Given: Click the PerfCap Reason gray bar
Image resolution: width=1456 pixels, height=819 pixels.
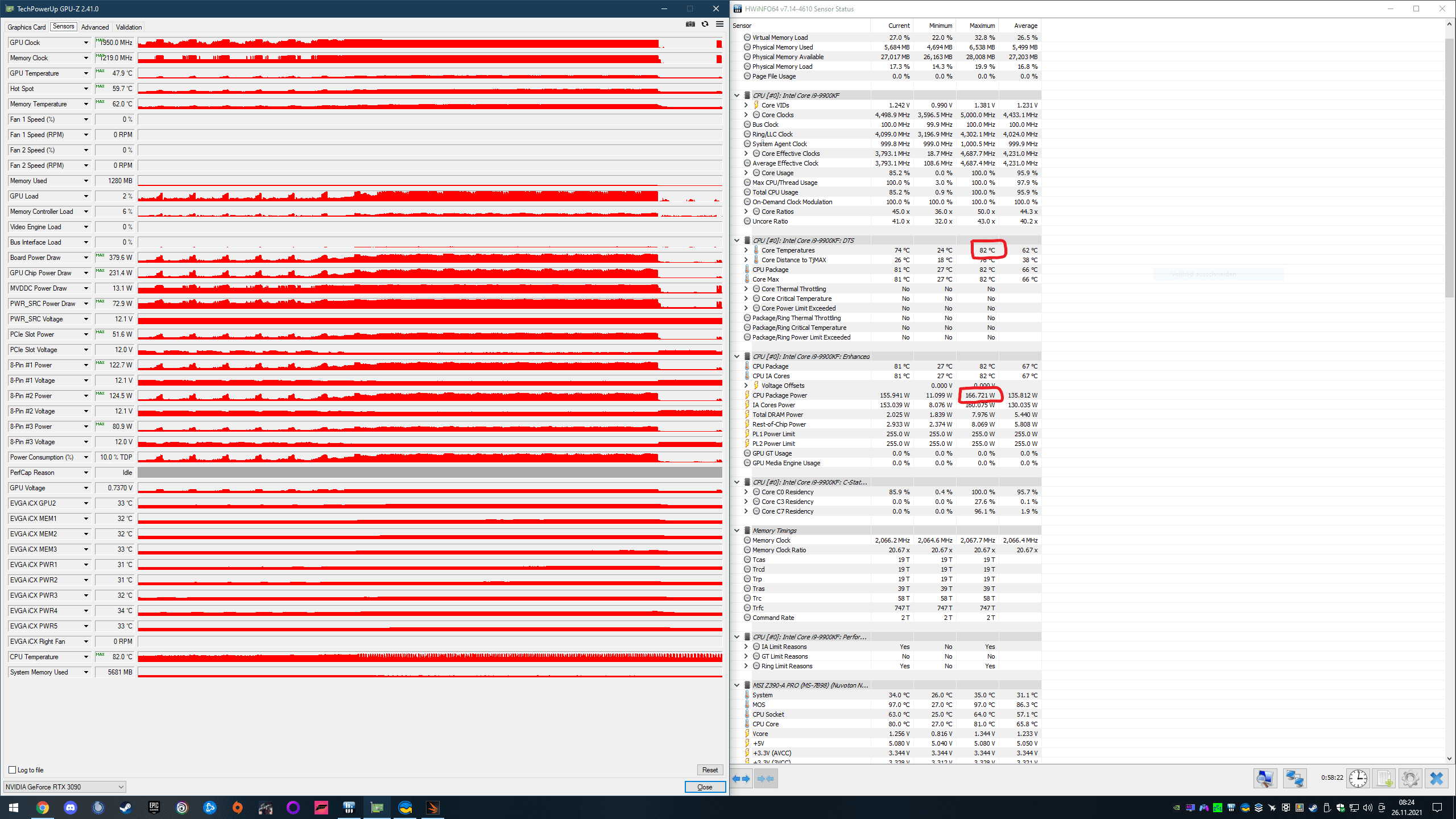Looking at the screenshot, I should tap(430, 473).
